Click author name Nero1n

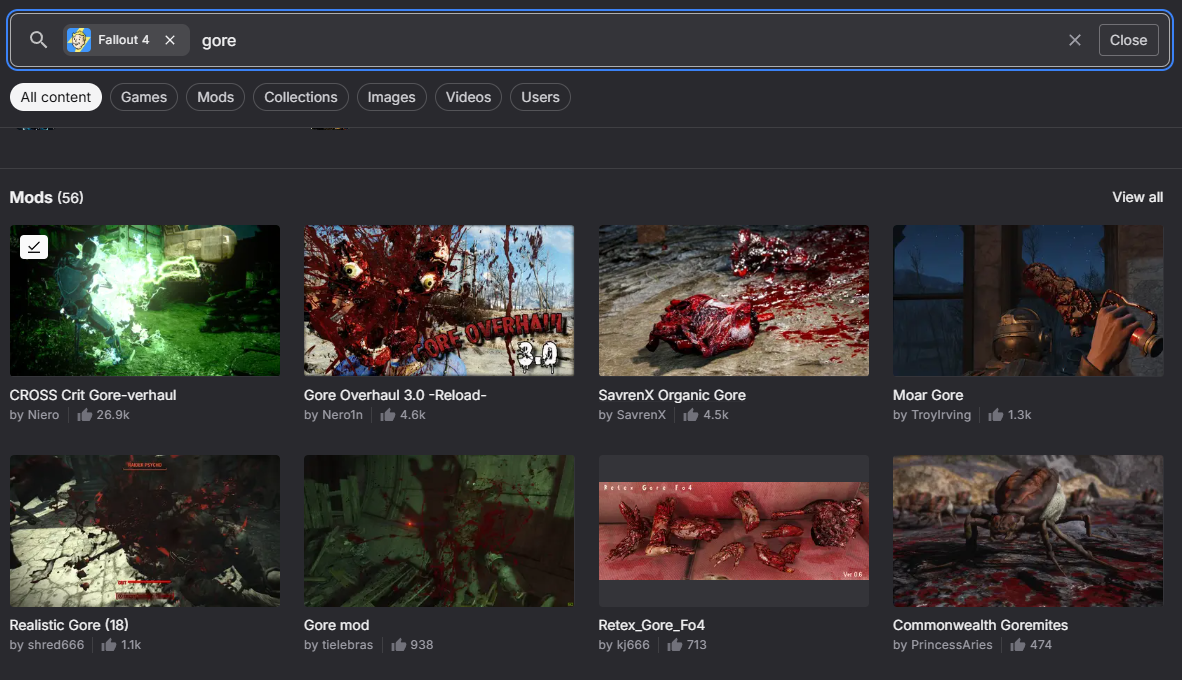pyautogui.click(x=342, y=415)
